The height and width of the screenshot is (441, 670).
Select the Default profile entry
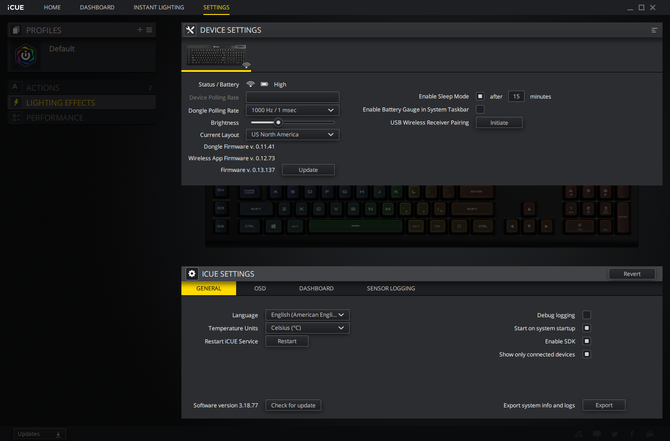[82, 56]
